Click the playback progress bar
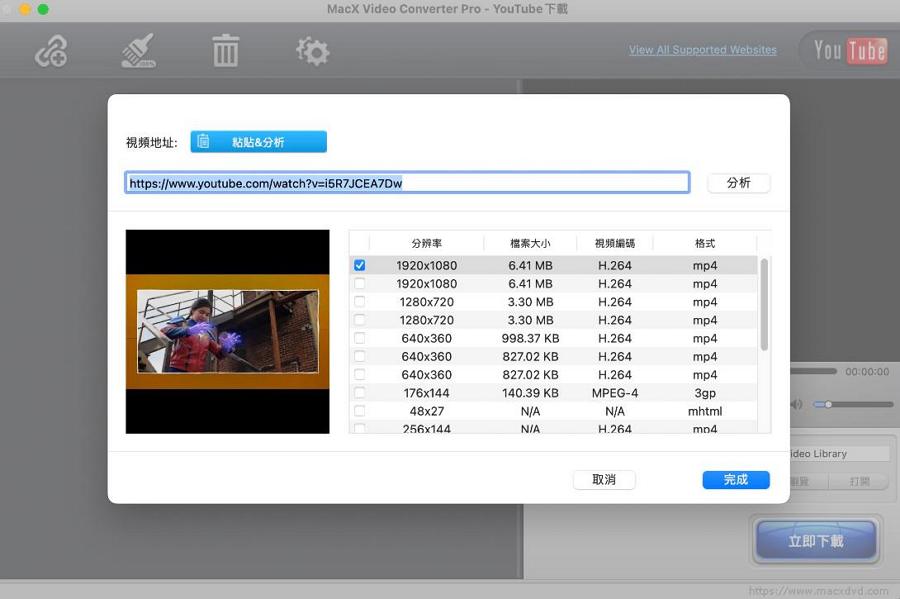The width and height of the screenshot is (900, 599). [x=814, y=371]
